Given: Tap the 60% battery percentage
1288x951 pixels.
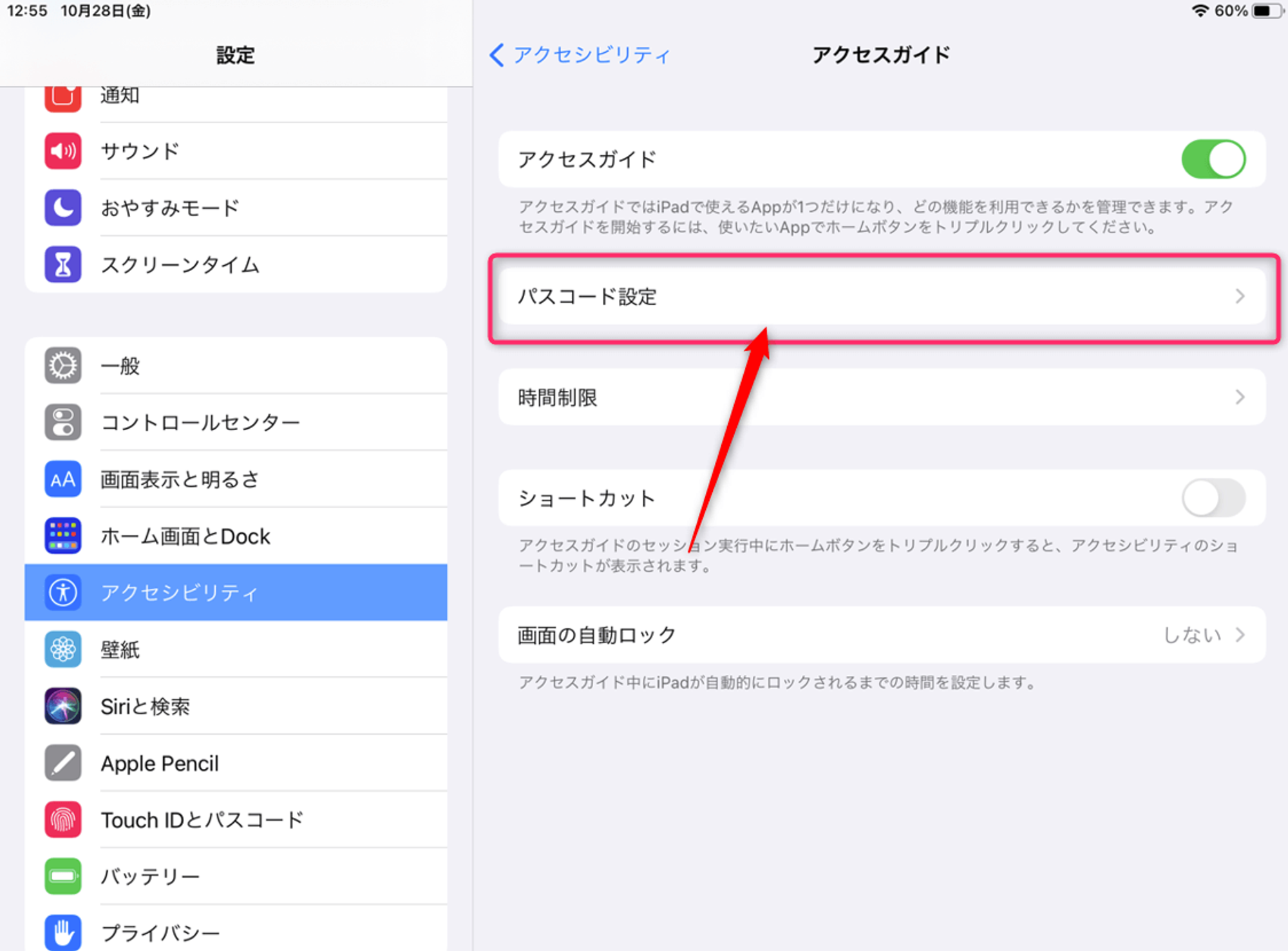Looking at the screenshot, I should click(1231, 11).
